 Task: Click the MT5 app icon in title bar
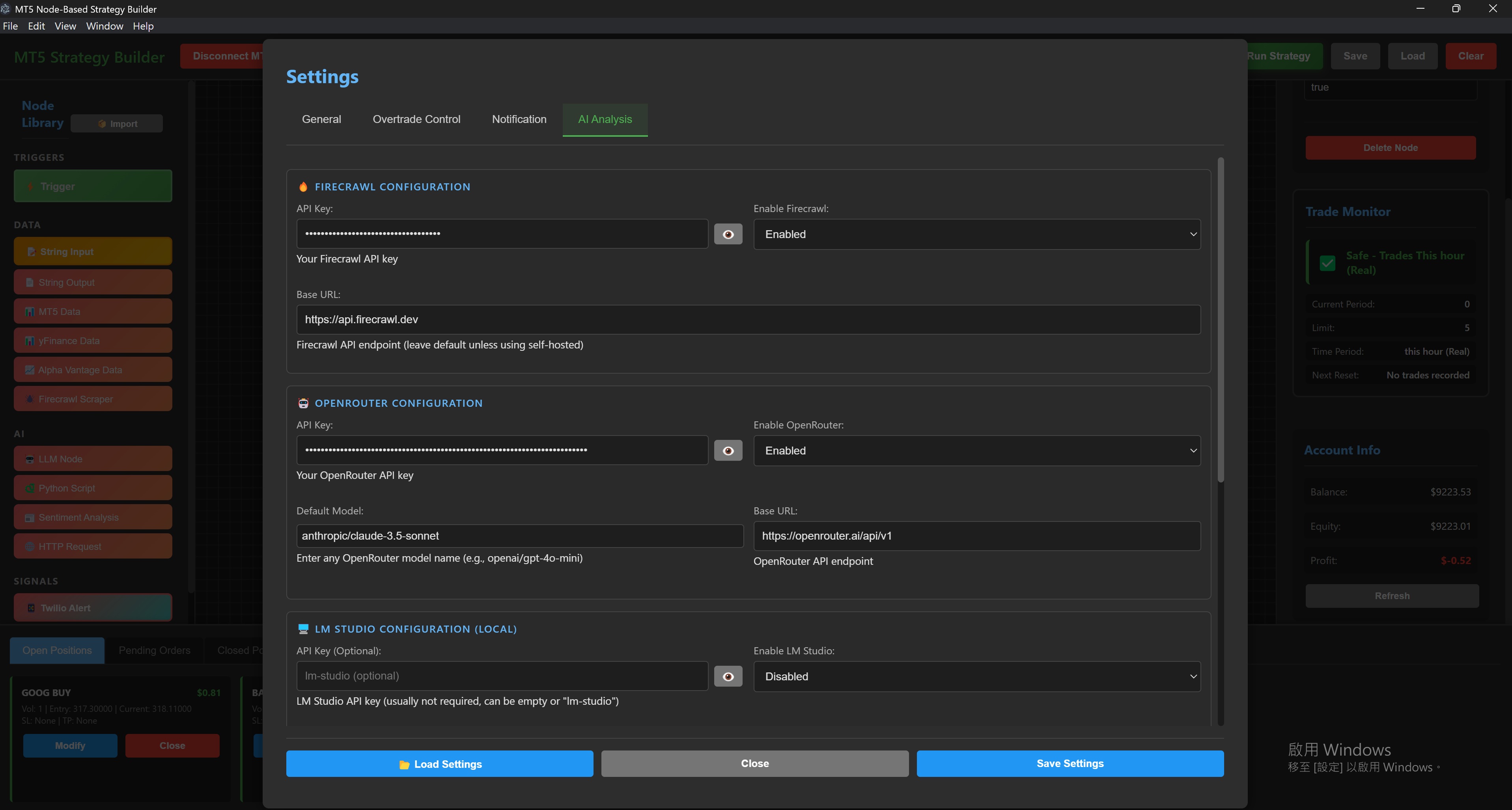click(x=5, y=9)
